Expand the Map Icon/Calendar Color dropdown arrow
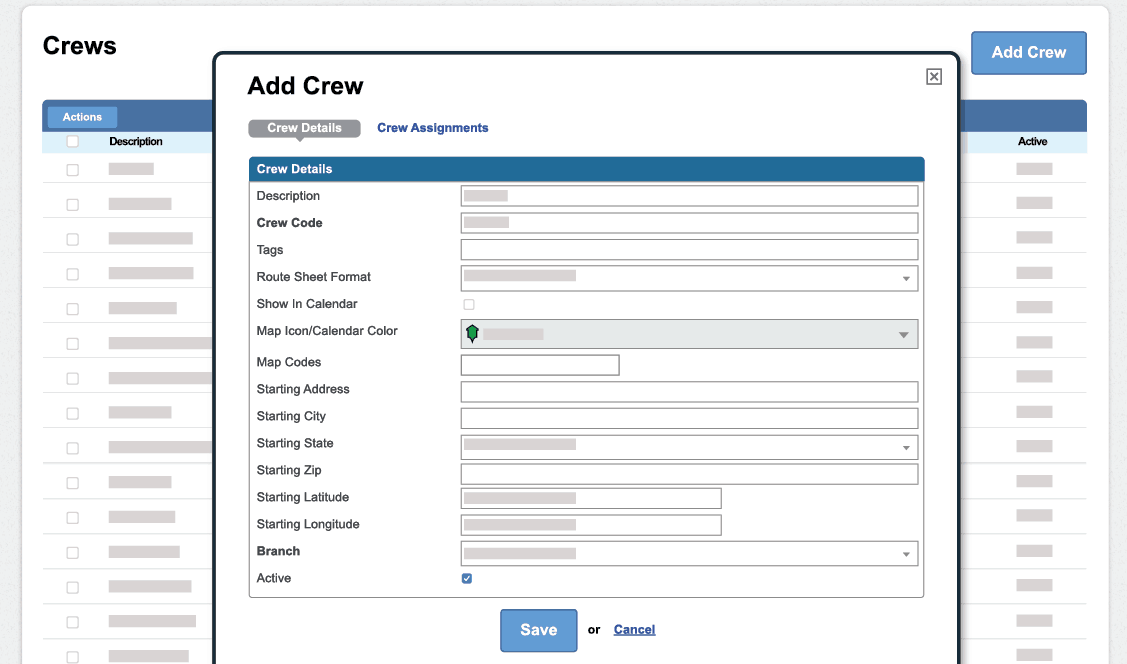The image size is (1127, 664). (x=903, y=335)
